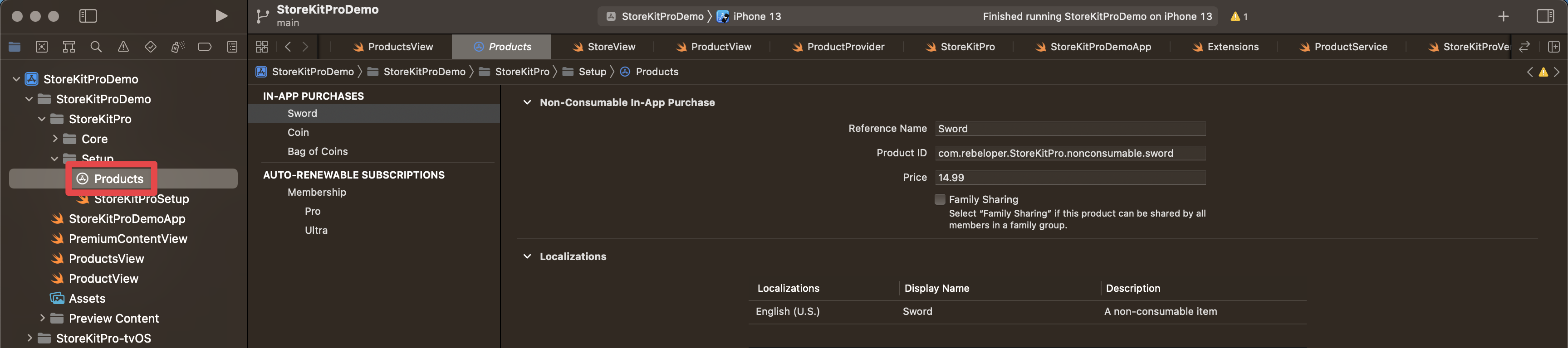
Task: Switch to the StoreKitPro tab
Action: click(x=959, y=47)
